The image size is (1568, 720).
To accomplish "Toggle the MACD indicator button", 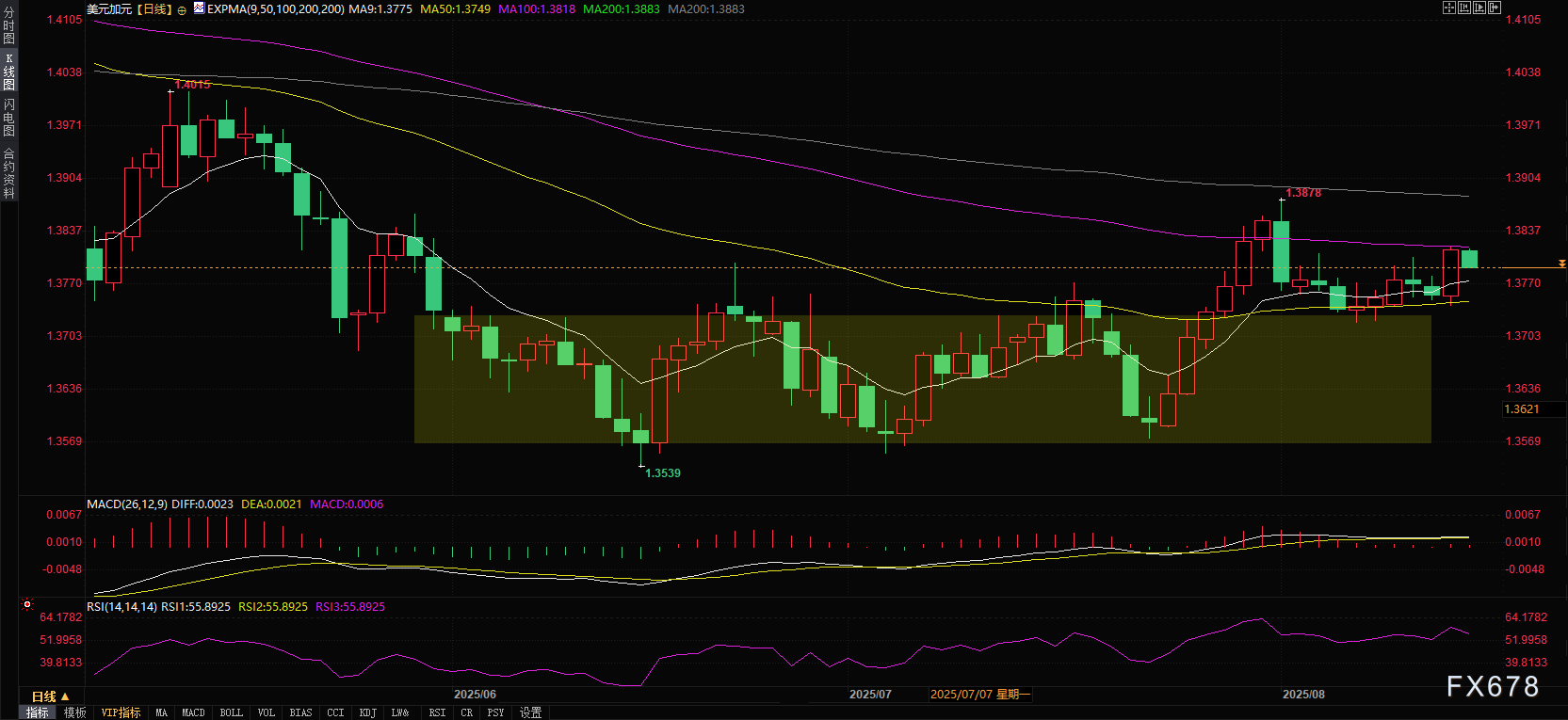I will pyautogui.click(x=193, y=712).
